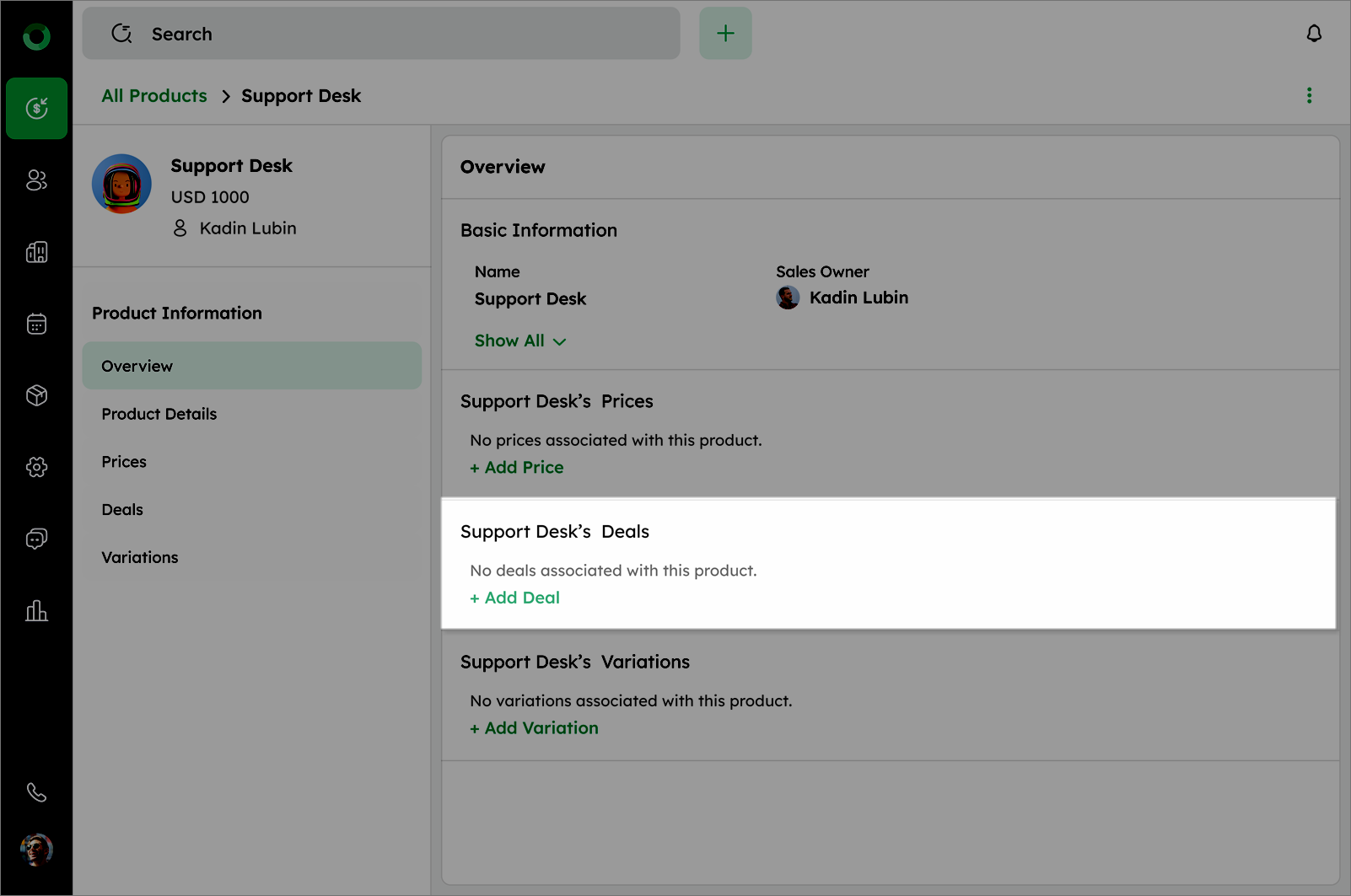The height and width of the screenshot is (896, 1351).
Task: Click the Add Price link
Action: pos(517,467)
